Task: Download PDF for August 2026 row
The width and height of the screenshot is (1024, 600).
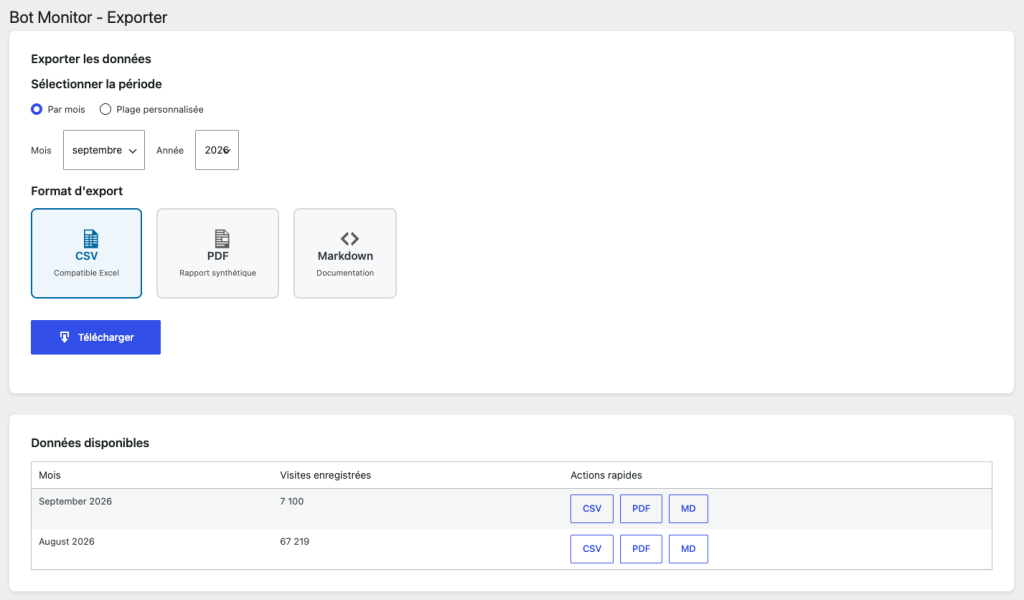Action: (641, 548)
